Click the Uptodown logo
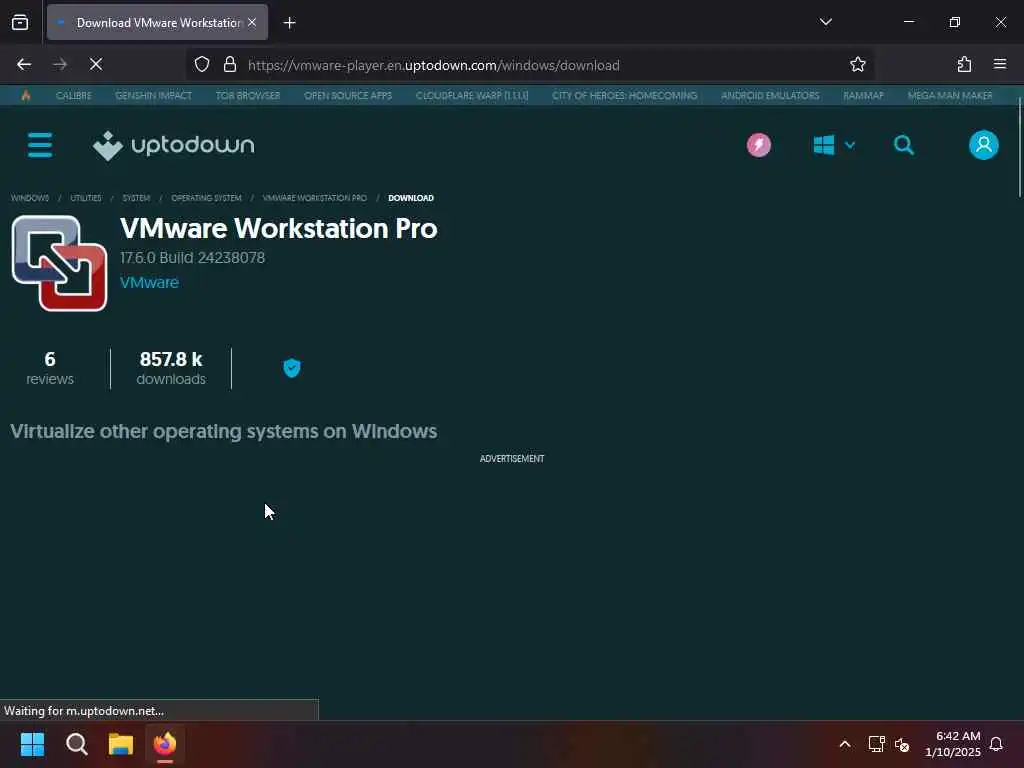 click(x=174, y=146)
